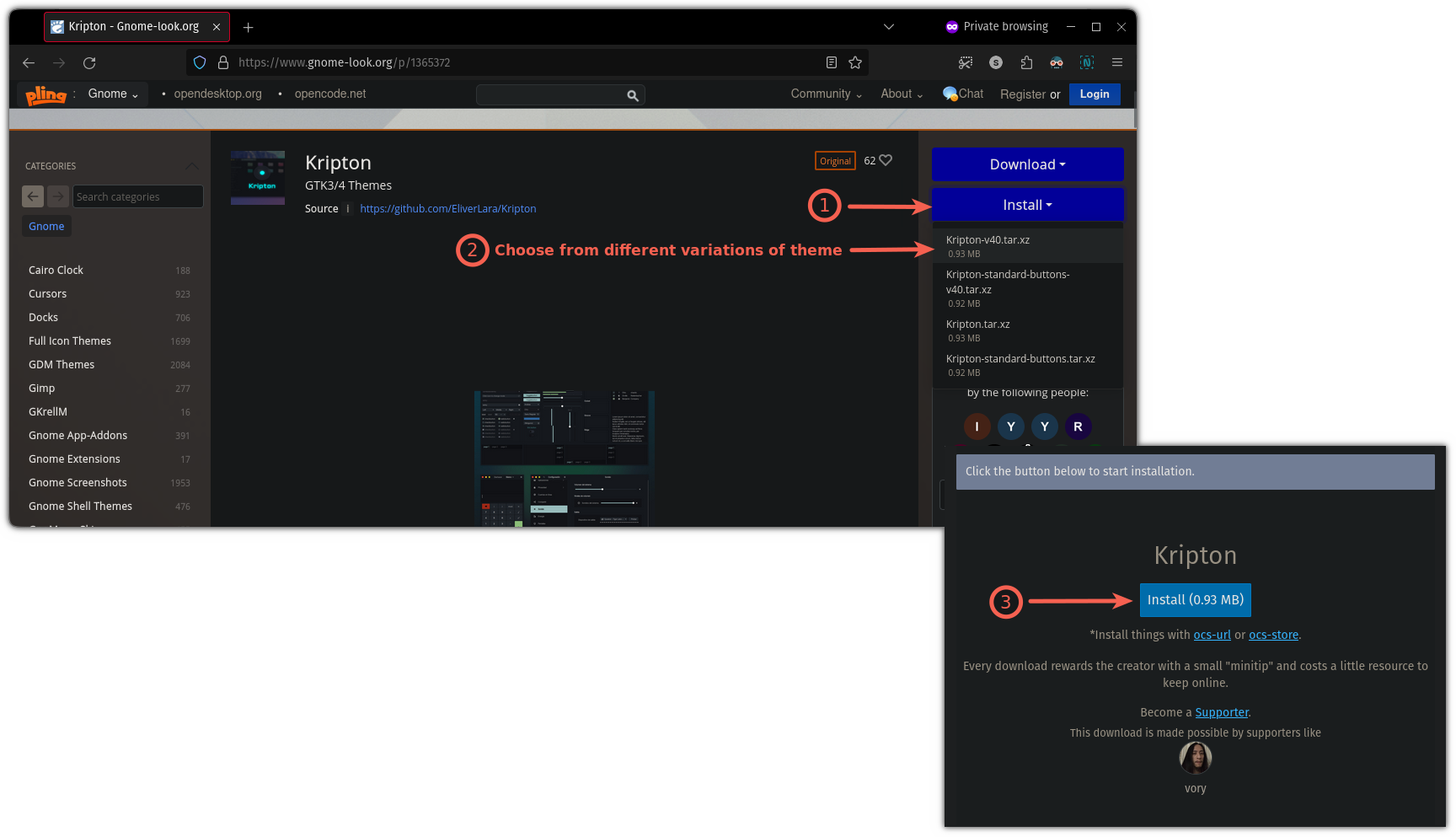Click the screenshot scissors extension icon
Viewport: 1456px width, 837px height.
(x=963, y=62)
